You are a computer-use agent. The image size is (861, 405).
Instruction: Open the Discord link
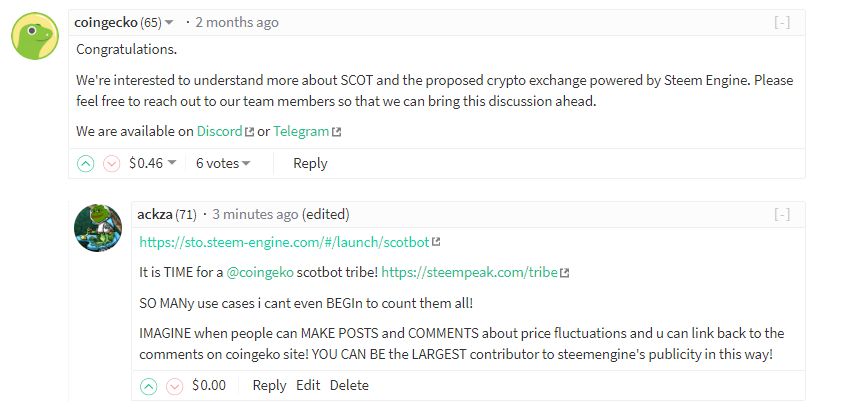pos(219,131)
